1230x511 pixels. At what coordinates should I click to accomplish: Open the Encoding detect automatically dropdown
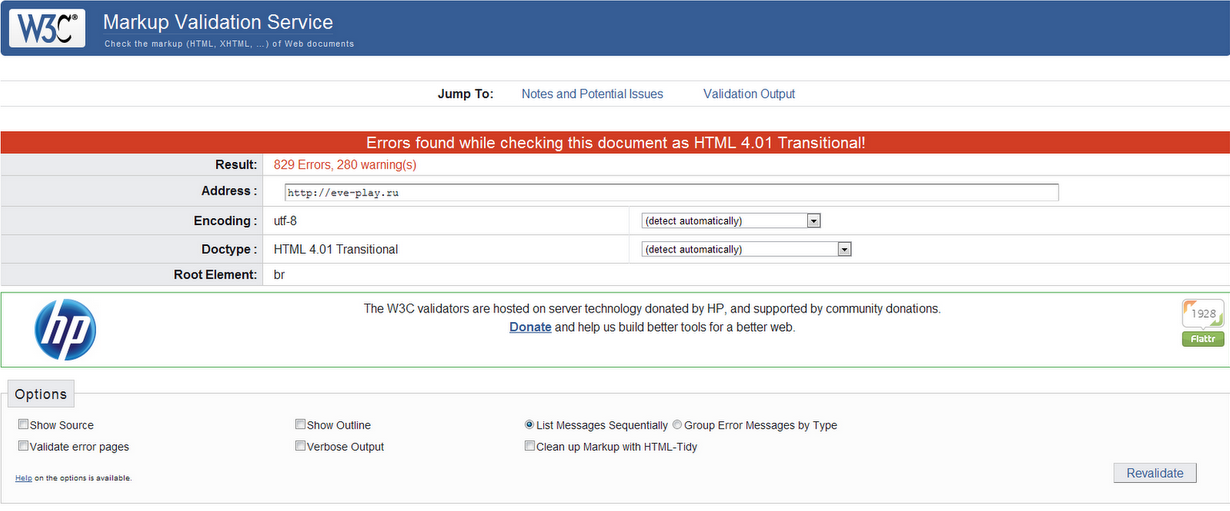[731, 221]
